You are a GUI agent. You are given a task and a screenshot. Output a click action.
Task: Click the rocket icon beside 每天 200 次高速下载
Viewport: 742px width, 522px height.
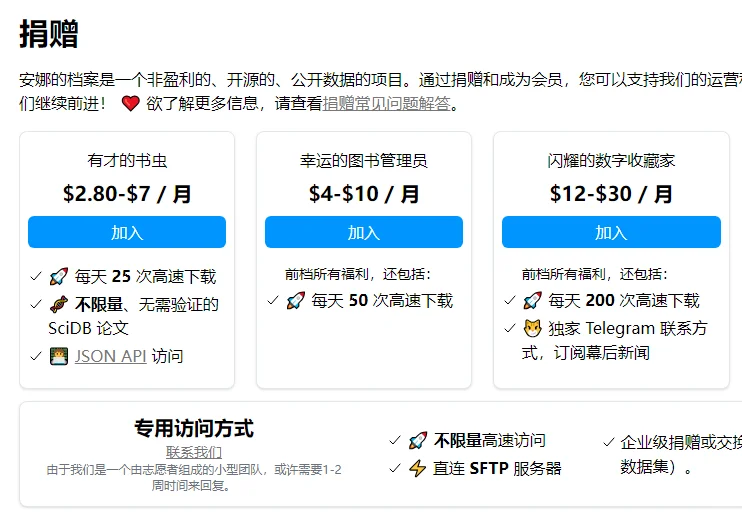click(532, 301)
